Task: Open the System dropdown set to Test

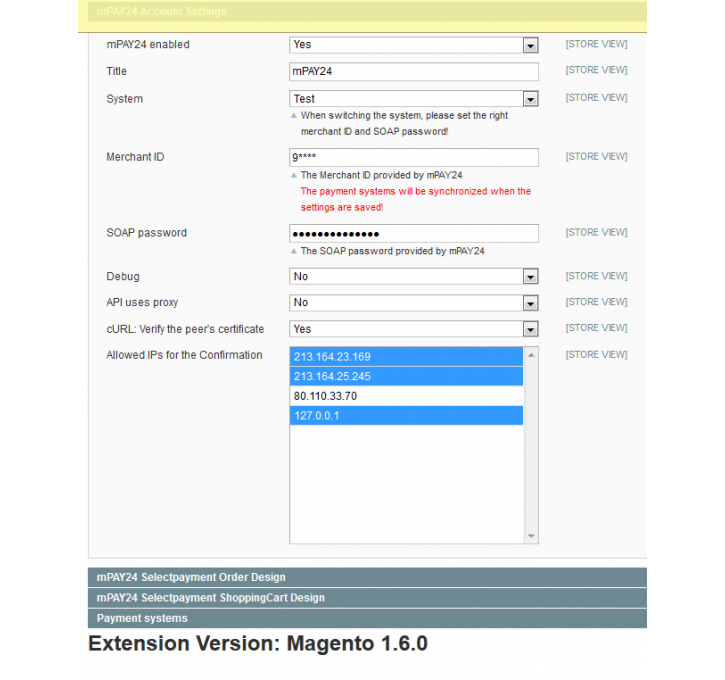Action: [413, 98]
